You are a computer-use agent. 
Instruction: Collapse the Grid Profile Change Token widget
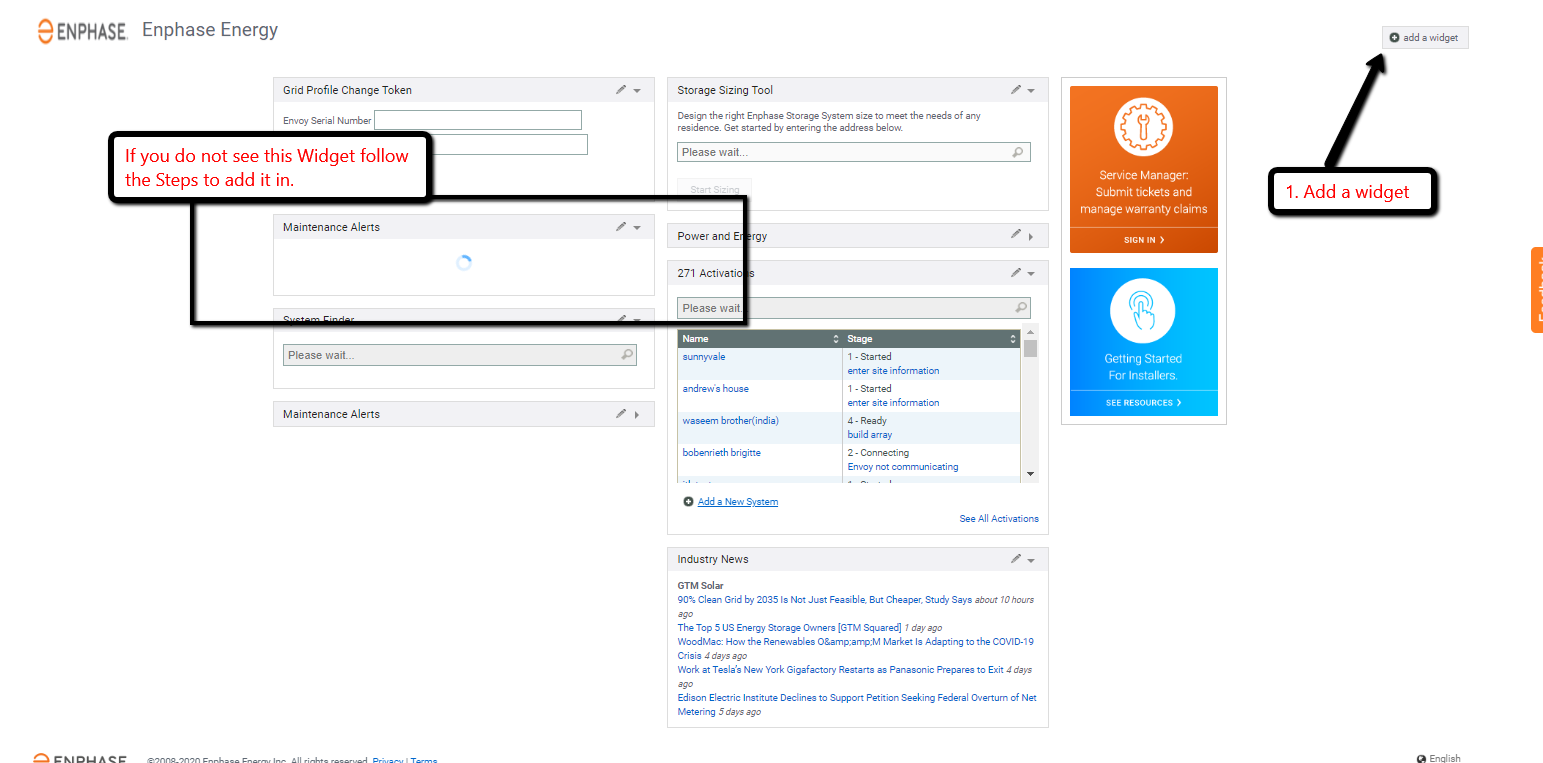point(637,91)
